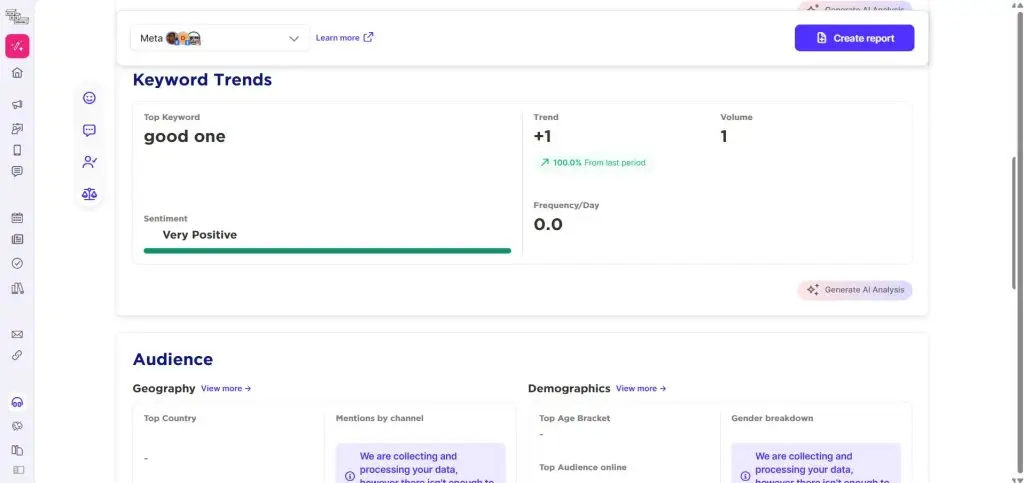Jump to comparison via balance scales icon
1024x483 pixels.
tap(89, 194)
